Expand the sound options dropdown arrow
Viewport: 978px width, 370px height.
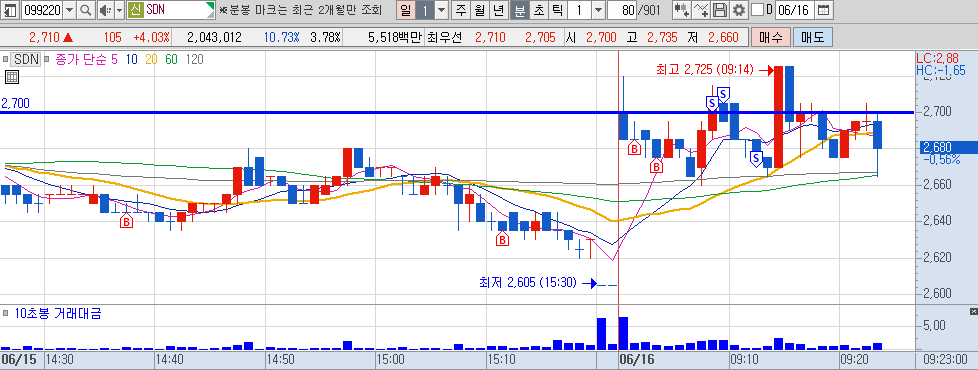tap(119, 10)
